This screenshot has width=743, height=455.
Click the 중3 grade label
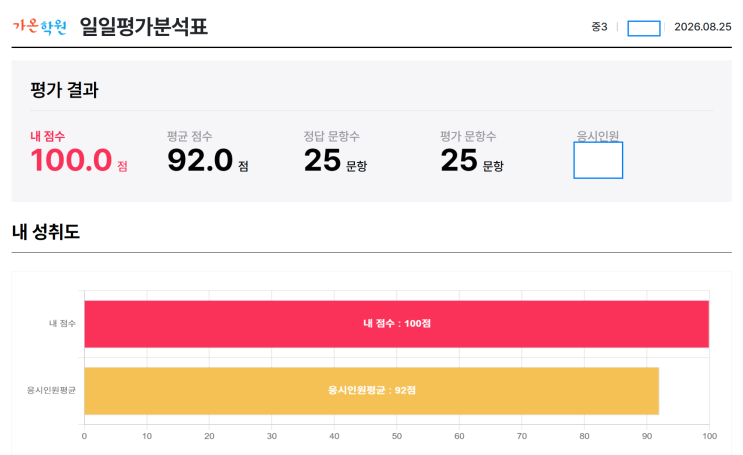click(599, 27)
